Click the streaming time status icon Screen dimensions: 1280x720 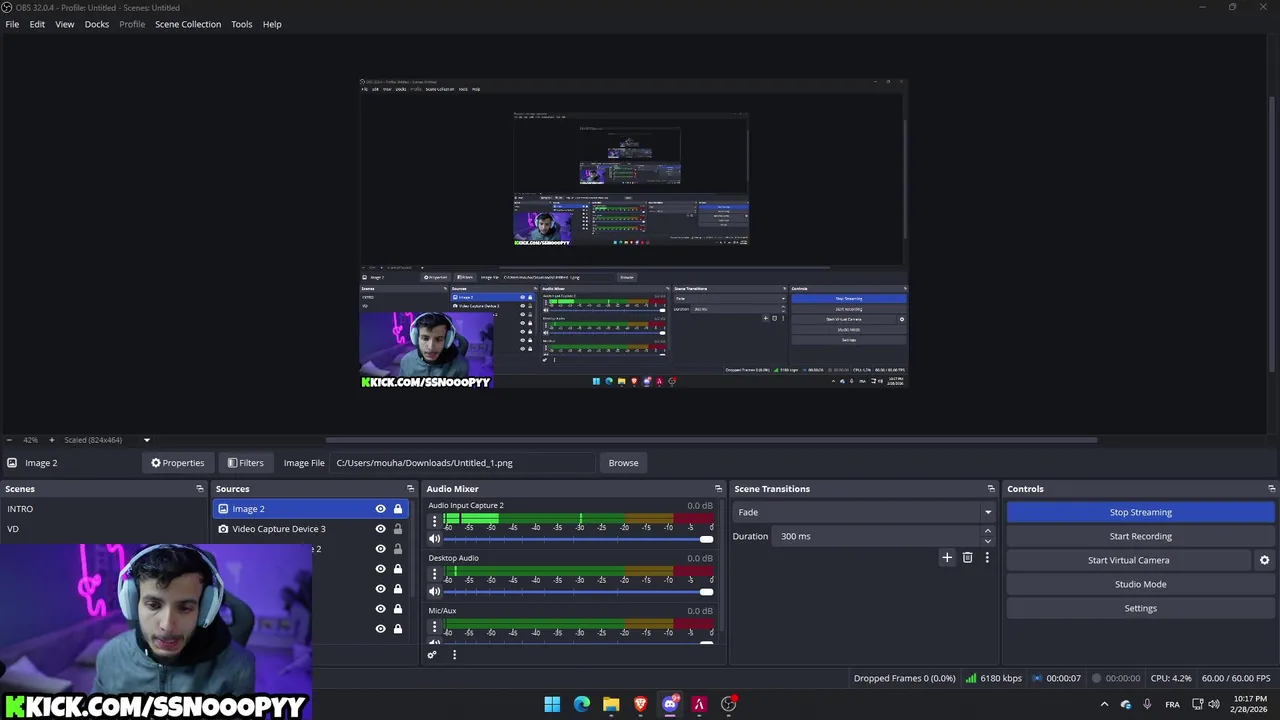coord(1039,678)
